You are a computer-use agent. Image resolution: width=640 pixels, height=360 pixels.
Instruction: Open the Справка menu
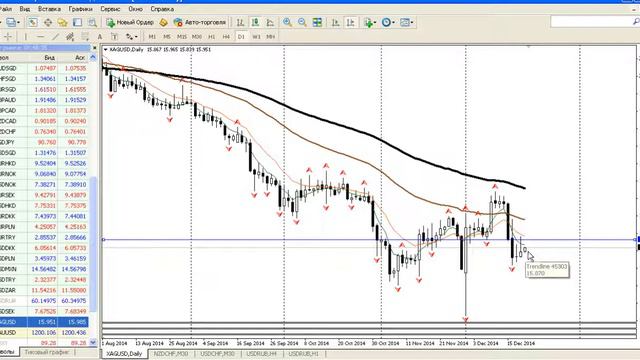(x=162, y=9)
